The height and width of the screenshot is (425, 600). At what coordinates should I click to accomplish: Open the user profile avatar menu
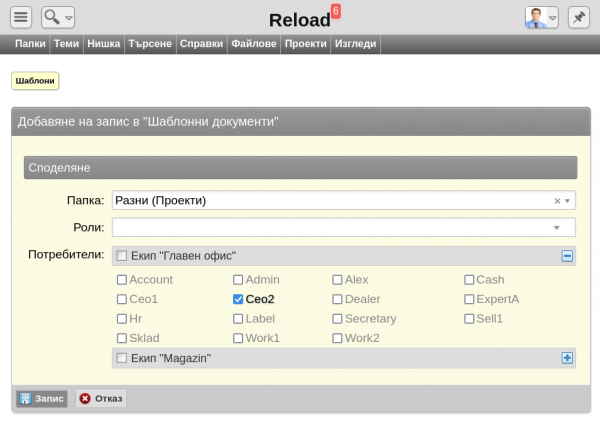(541, 17)
